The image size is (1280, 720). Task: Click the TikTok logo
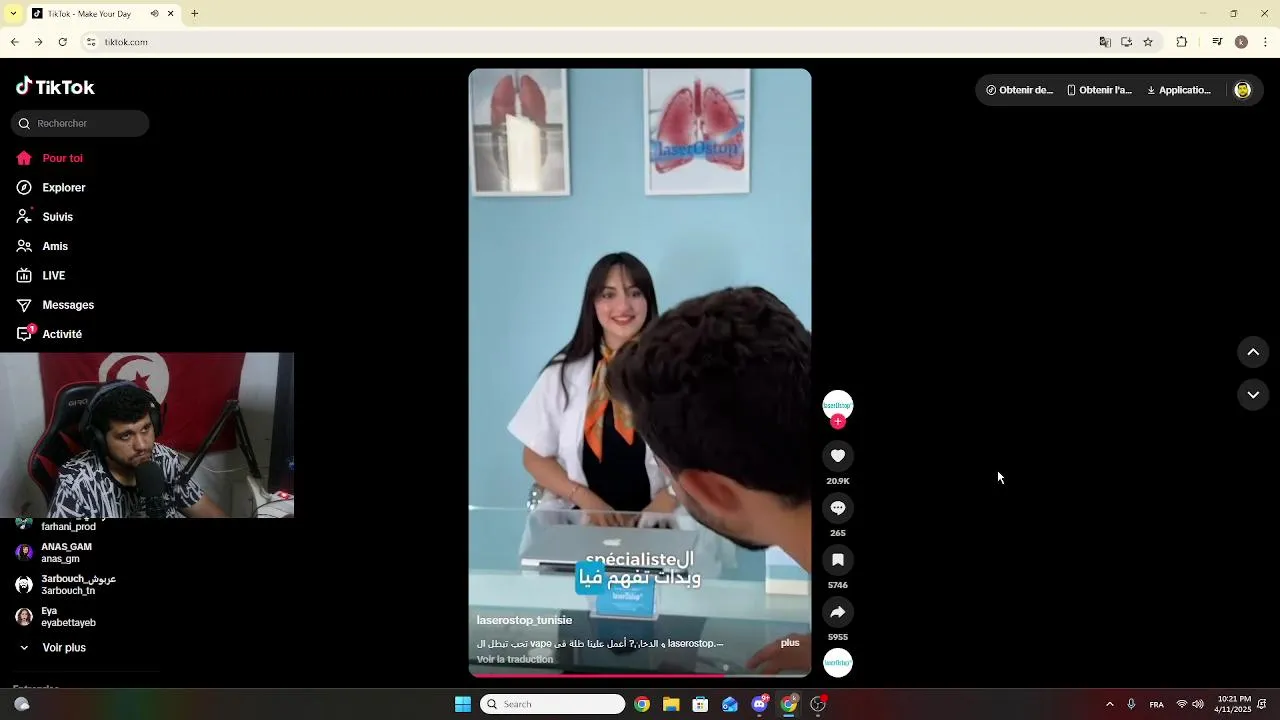coord(55,87)
